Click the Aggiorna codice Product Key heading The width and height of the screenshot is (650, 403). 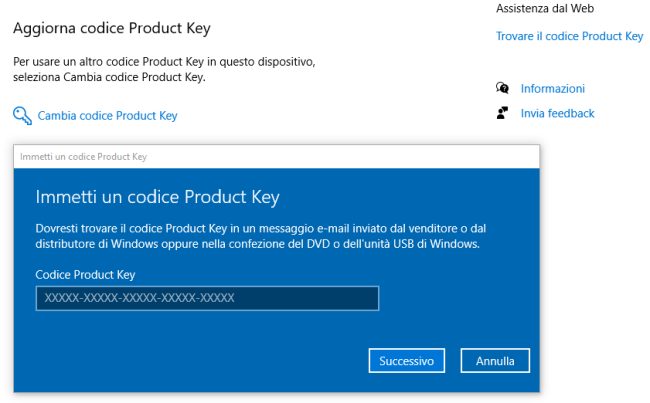pos(112,28)
